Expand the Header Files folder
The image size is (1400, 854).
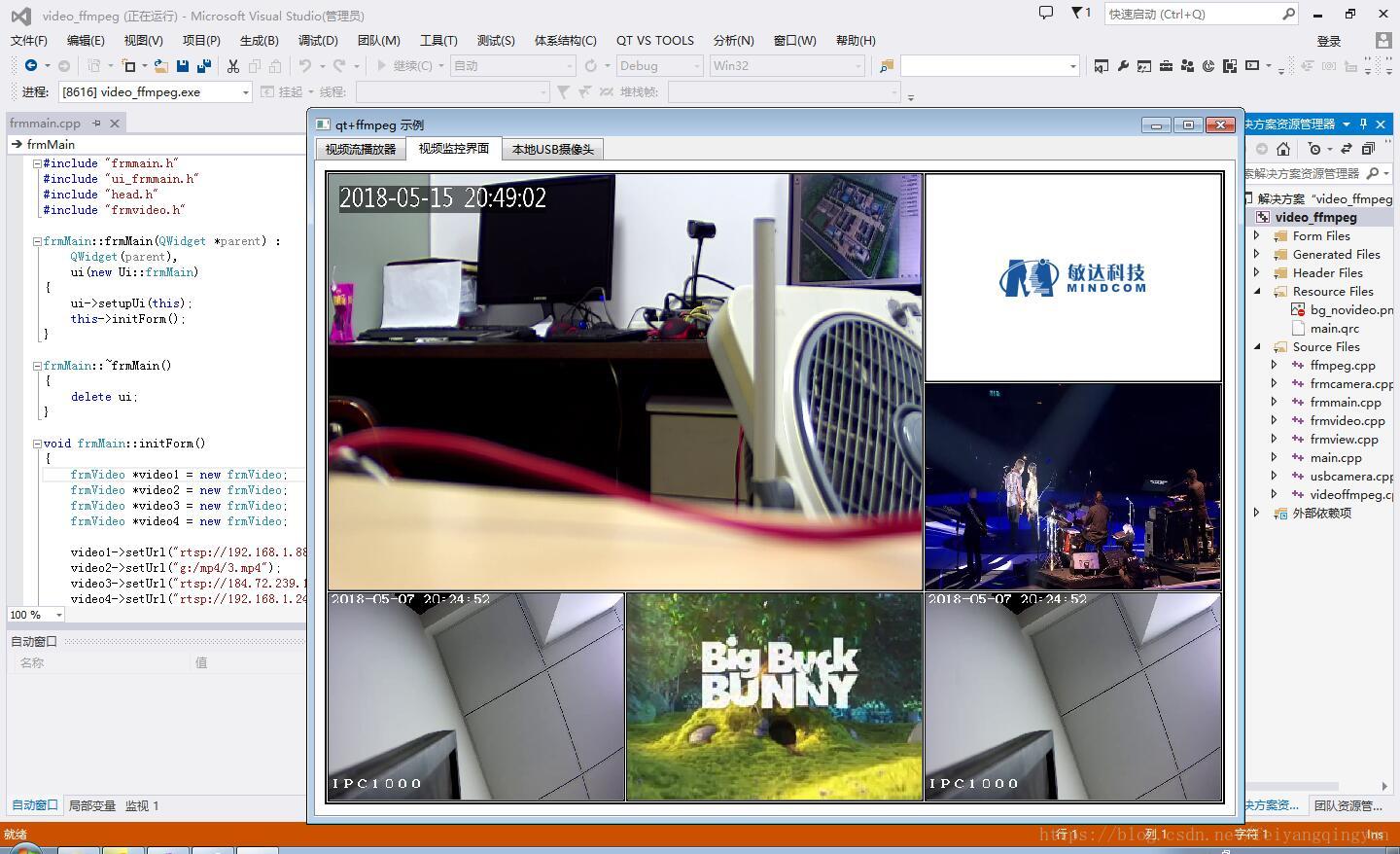[x=1256, y=272]
